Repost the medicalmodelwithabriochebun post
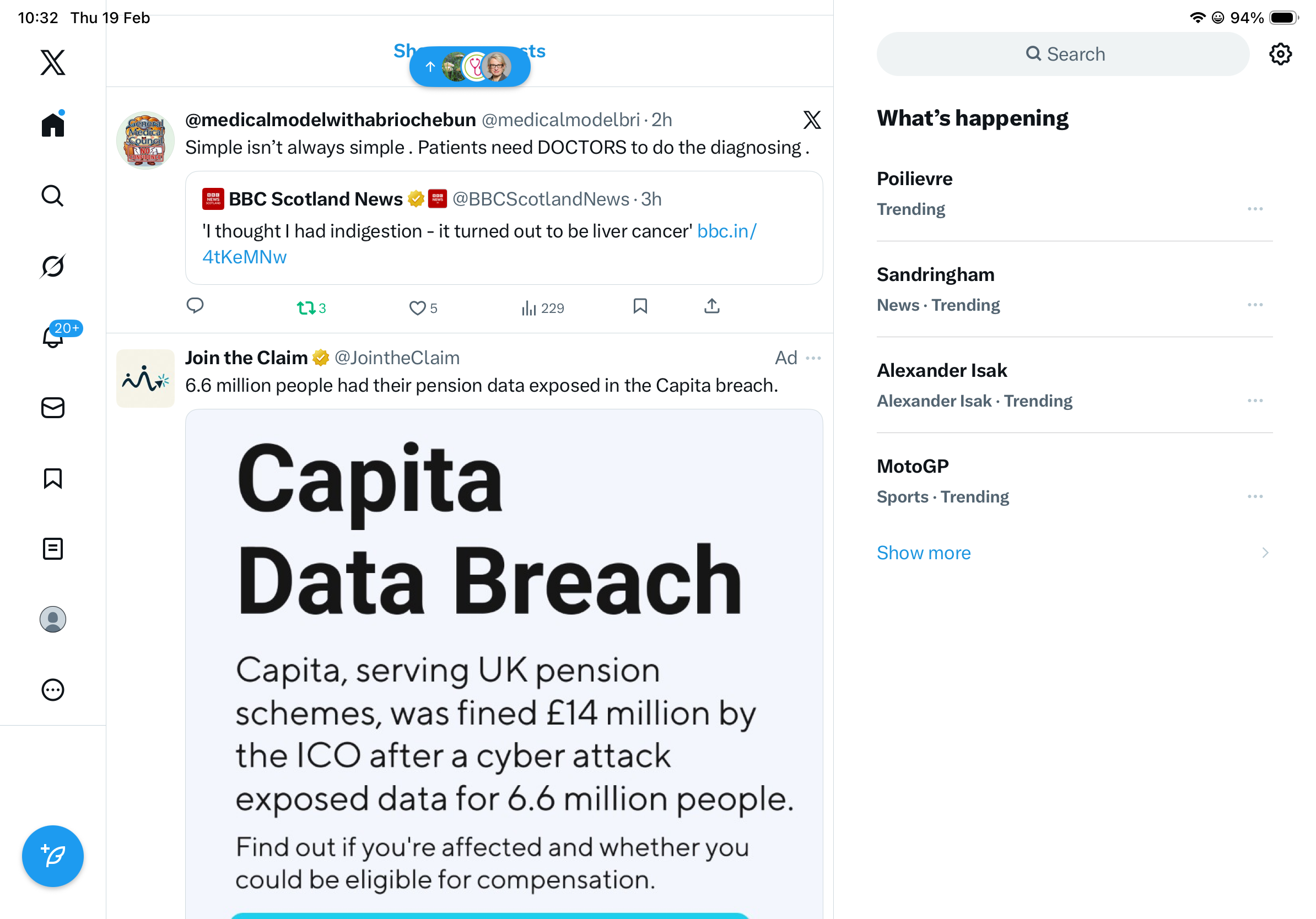The width and height of the screenshot is (1316, 919). 306,307
